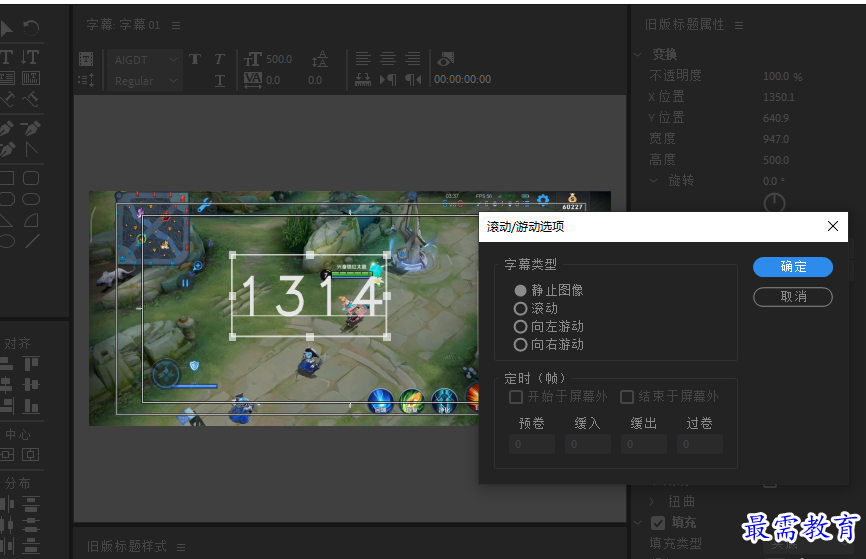Click the 过卷 frames field
Screen dimensions: 866x559
pyautogui.click(x=700, y=444)
